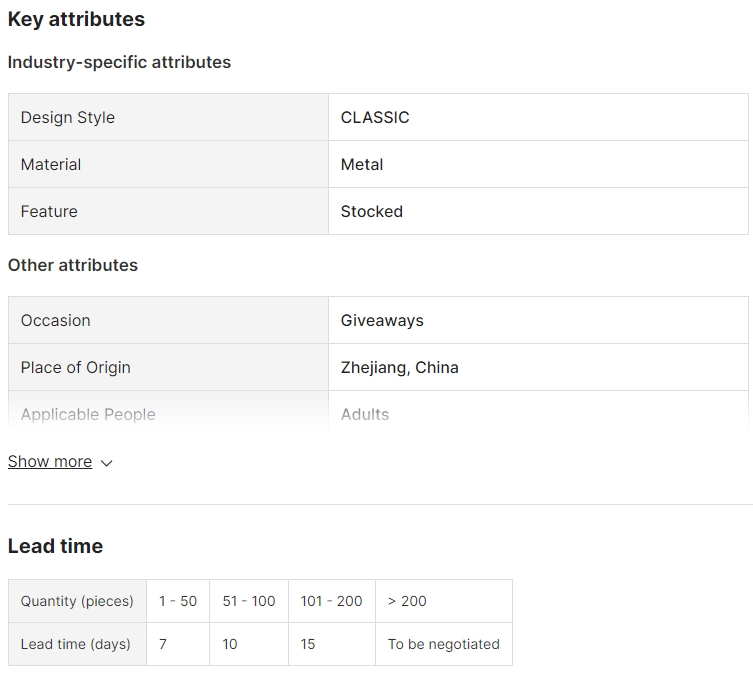This screenshot has height=698, width=753.
Task: Click the Zhejiang, China value
Action: [400, 367]
